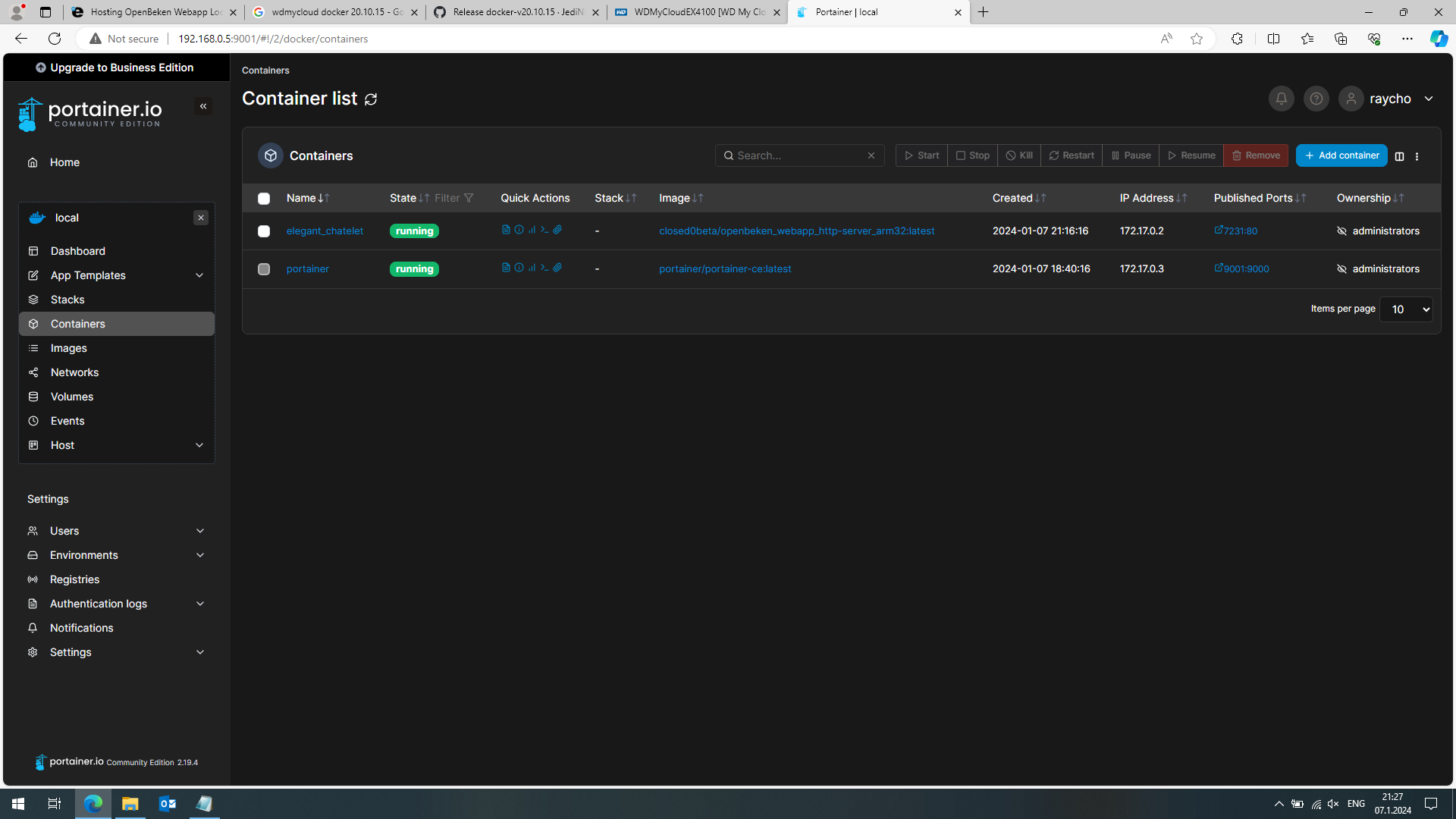
Task: Filter containers by state
Action: (454, 198)
